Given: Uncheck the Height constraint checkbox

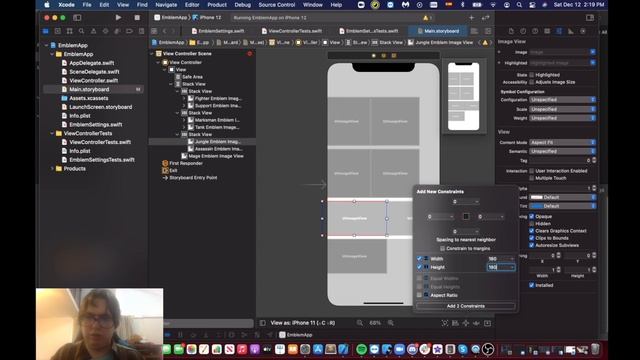Looking at the screenshot, I should coord(419,267).
